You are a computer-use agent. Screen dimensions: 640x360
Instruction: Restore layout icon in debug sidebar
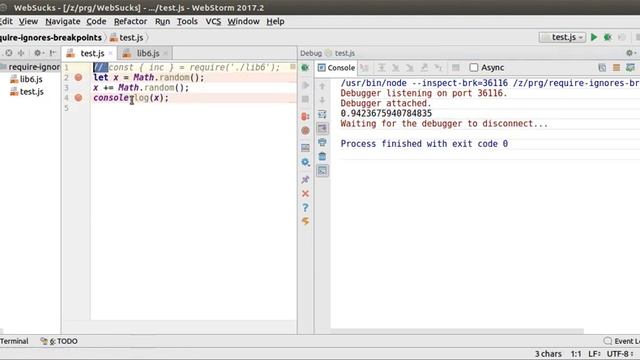305,147
